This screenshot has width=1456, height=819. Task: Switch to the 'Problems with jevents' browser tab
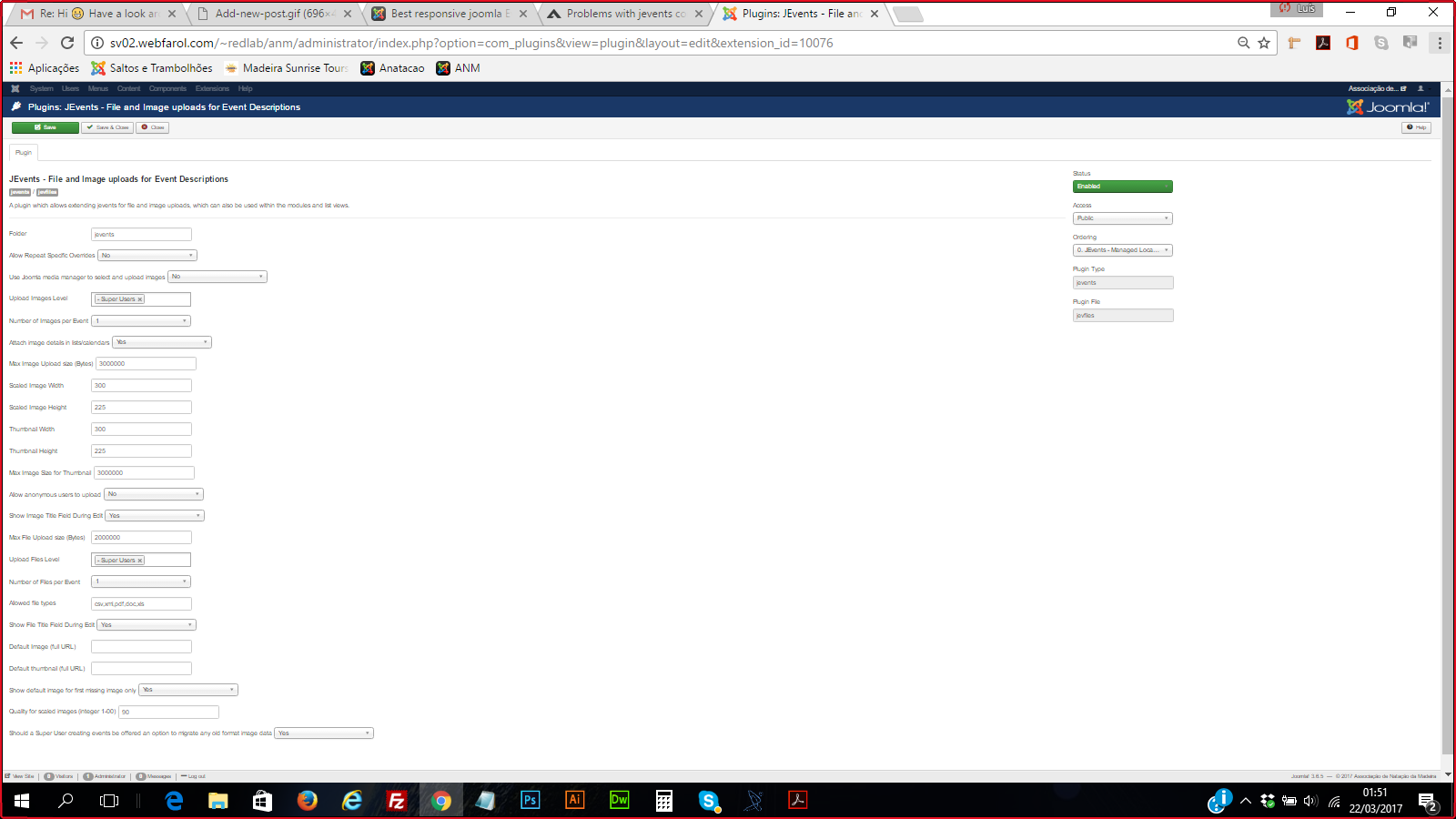pos(625,14)
